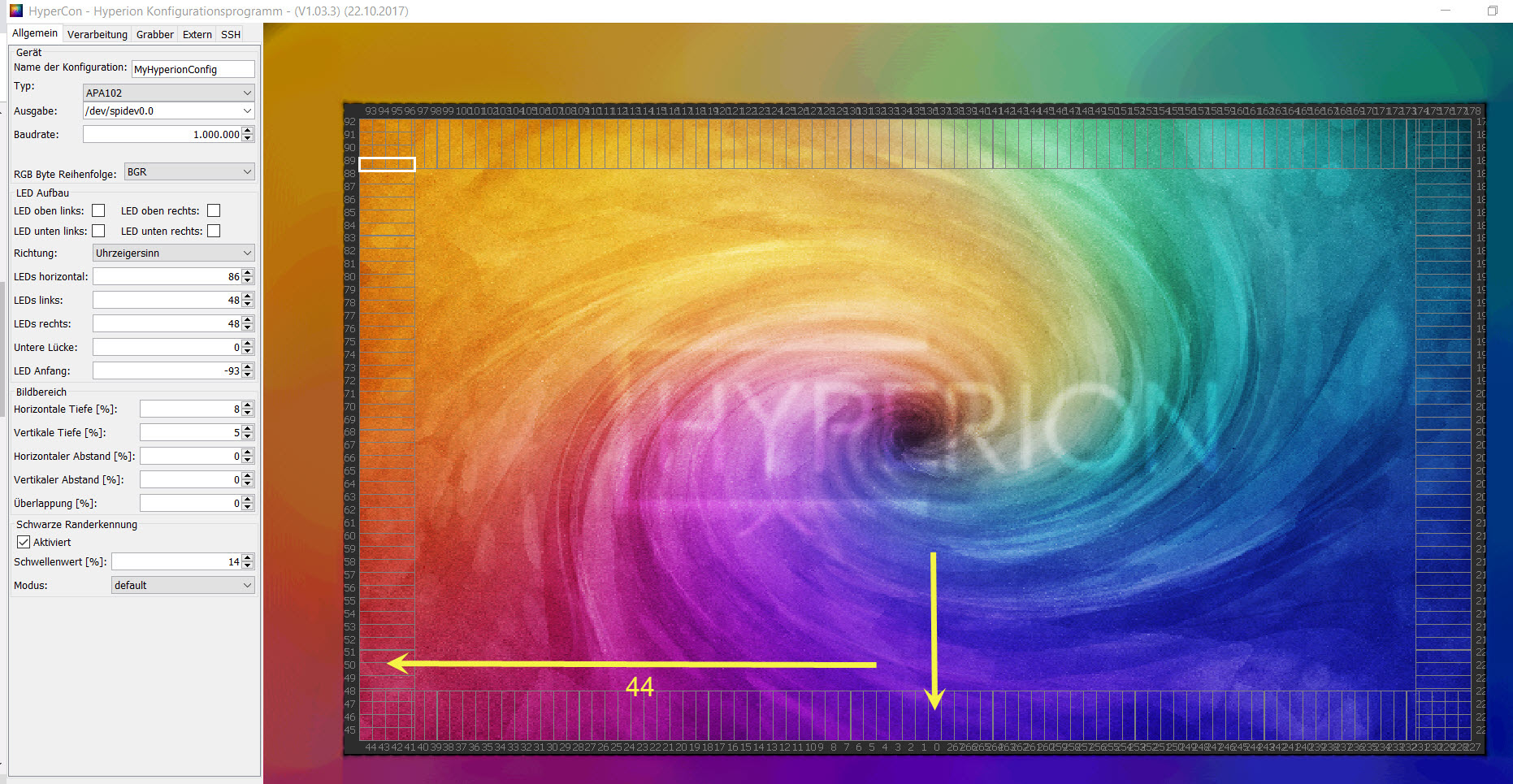Decrease LEDs links with down arrow
Viewport: 1513px width, 784px height.
(x=248, y=305)
